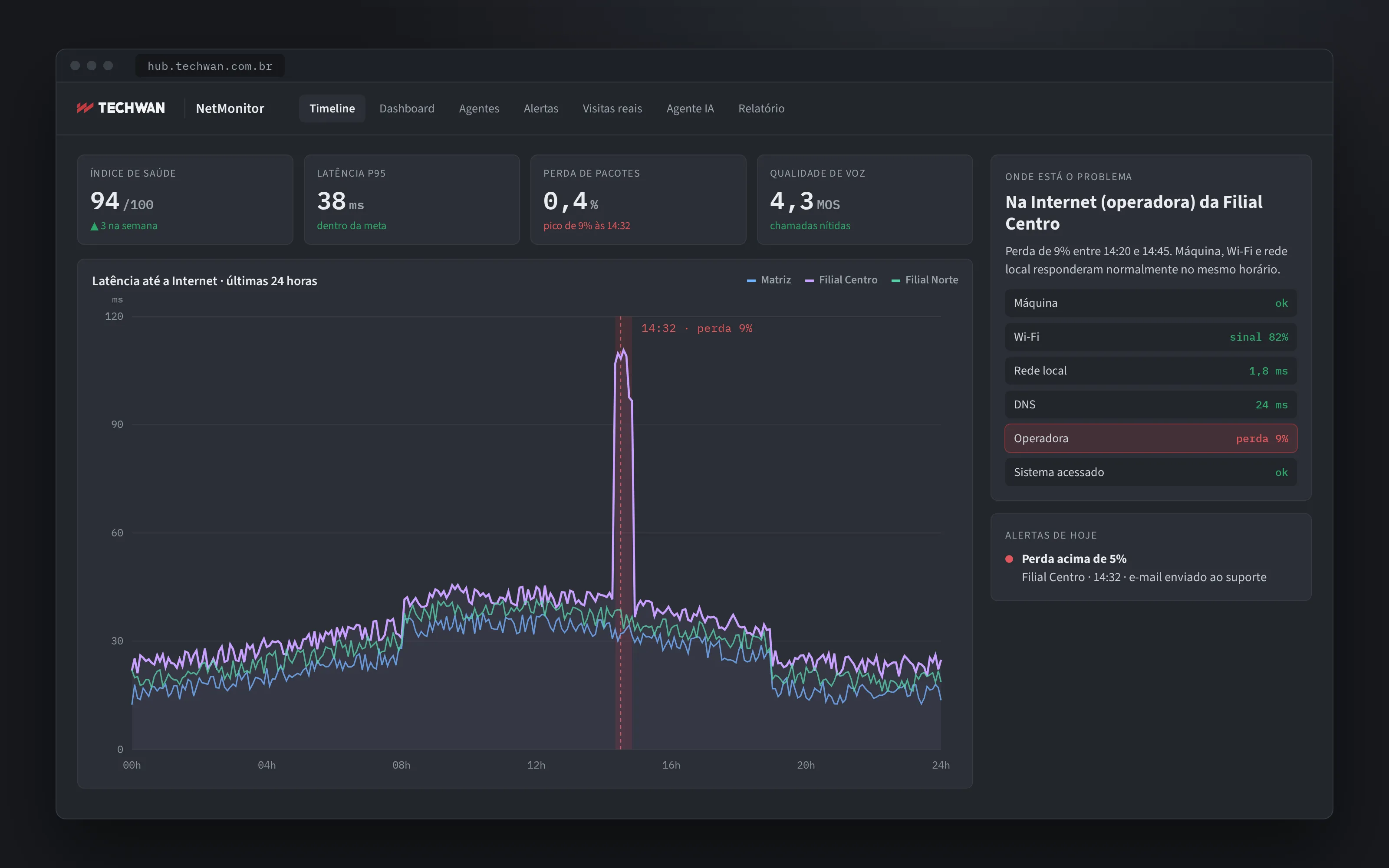Click the '24 ms' DNS value
The image size is (1389, 868).
[x=1271, y=405]
